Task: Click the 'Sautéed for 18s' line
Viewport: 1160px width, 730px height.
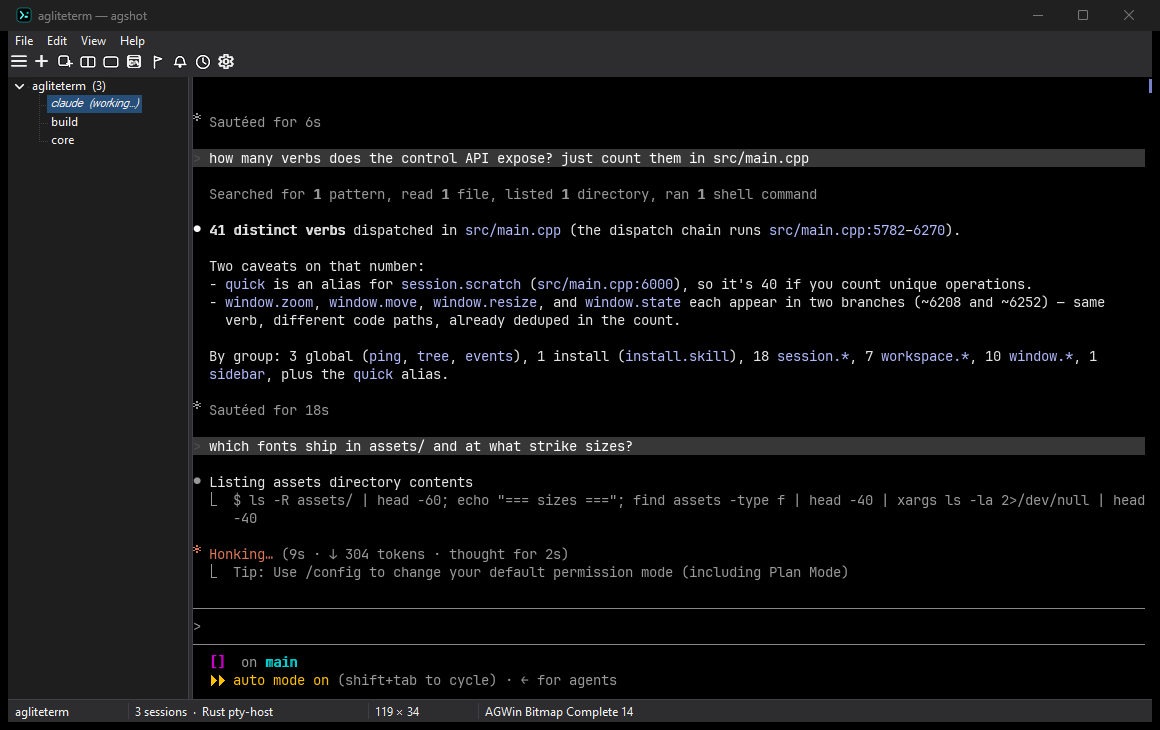Action: [x=269, y=410]
